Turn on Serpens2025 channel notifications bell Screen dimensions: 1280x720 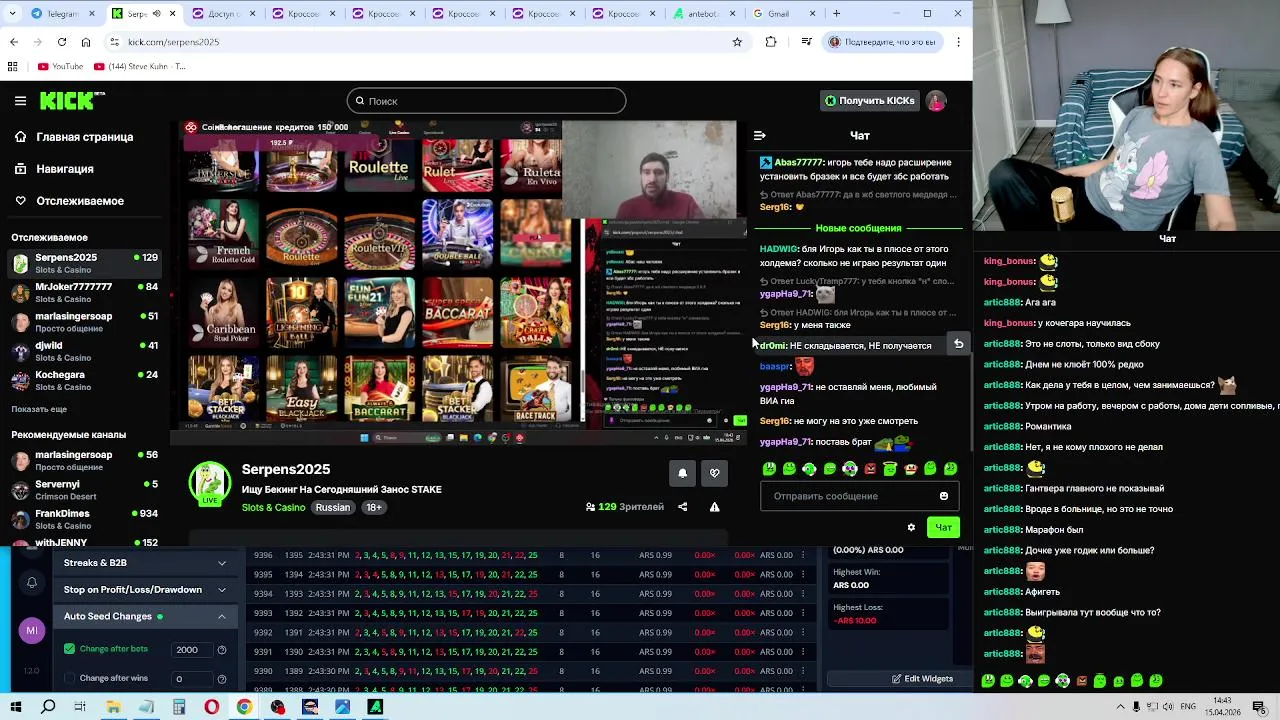(683, 473)
